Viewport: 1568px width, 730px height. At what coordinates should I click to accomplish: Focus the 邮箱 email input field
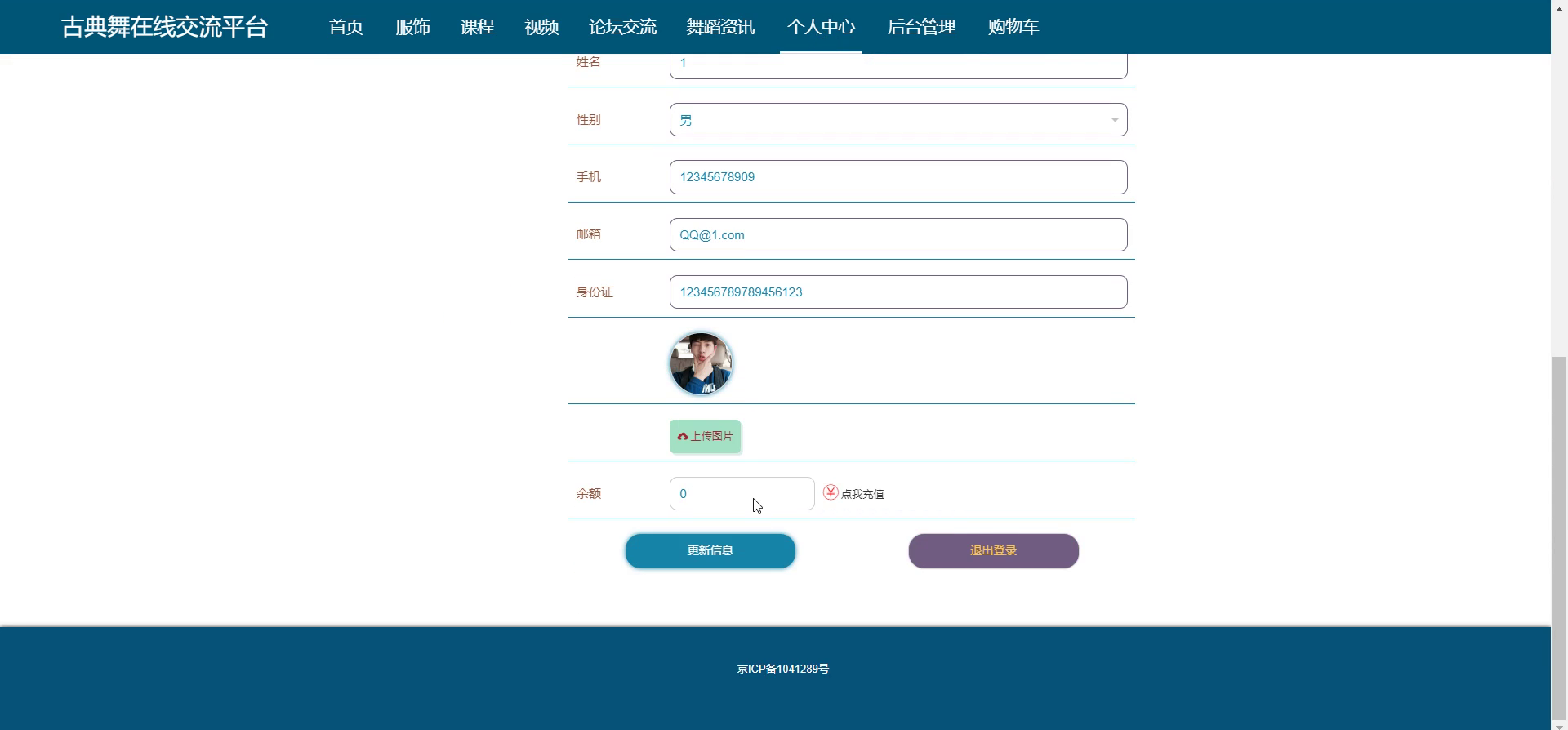898,235
